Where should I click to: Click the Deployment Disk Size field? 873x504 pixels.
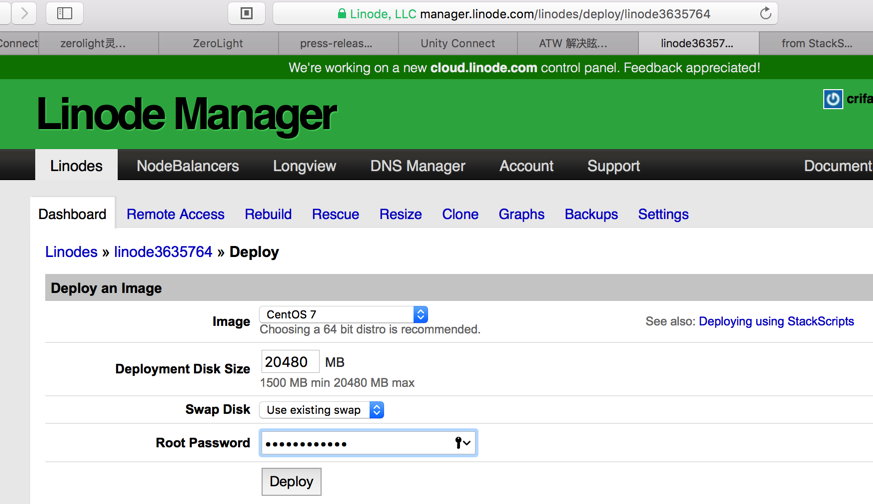(x=290, y=362)
